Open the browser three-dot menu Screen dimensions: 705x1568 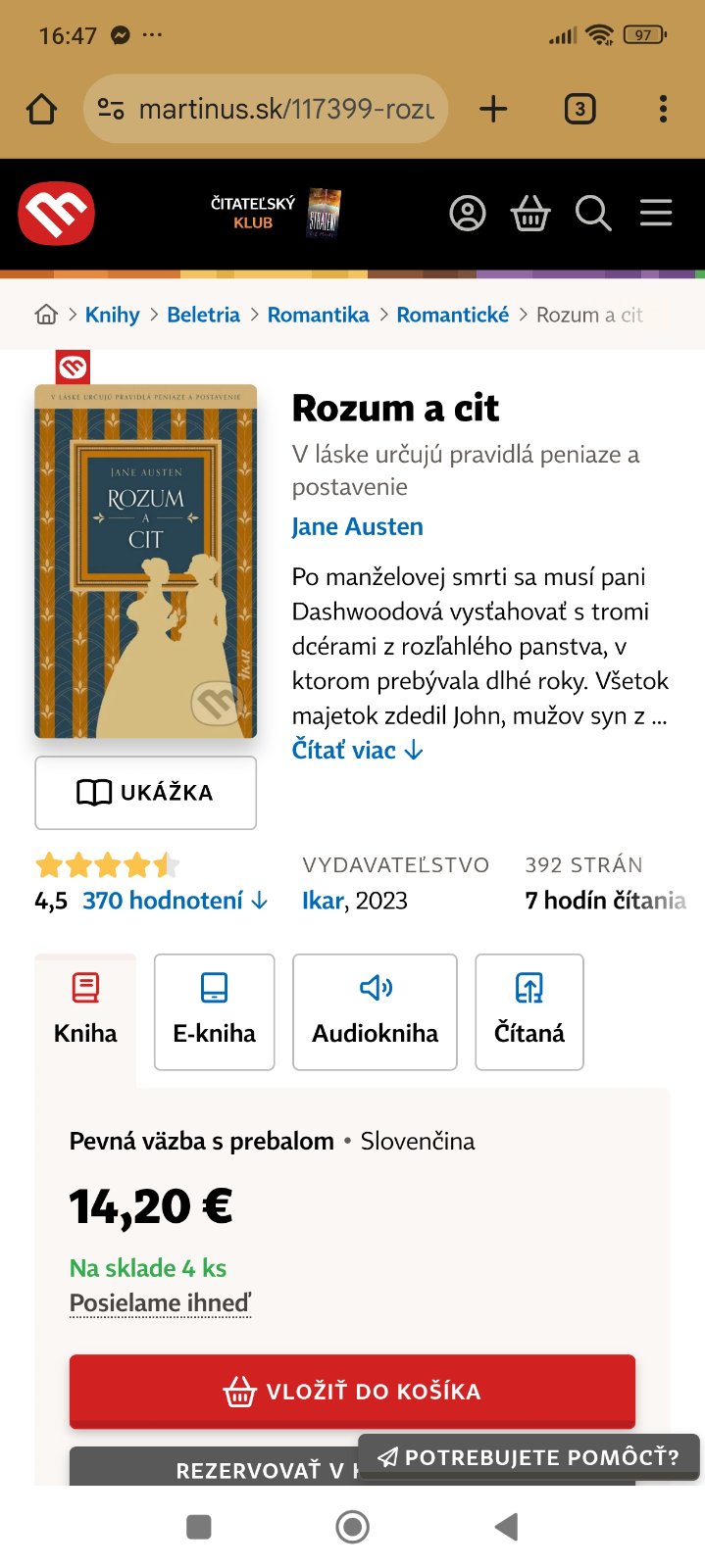663,109
